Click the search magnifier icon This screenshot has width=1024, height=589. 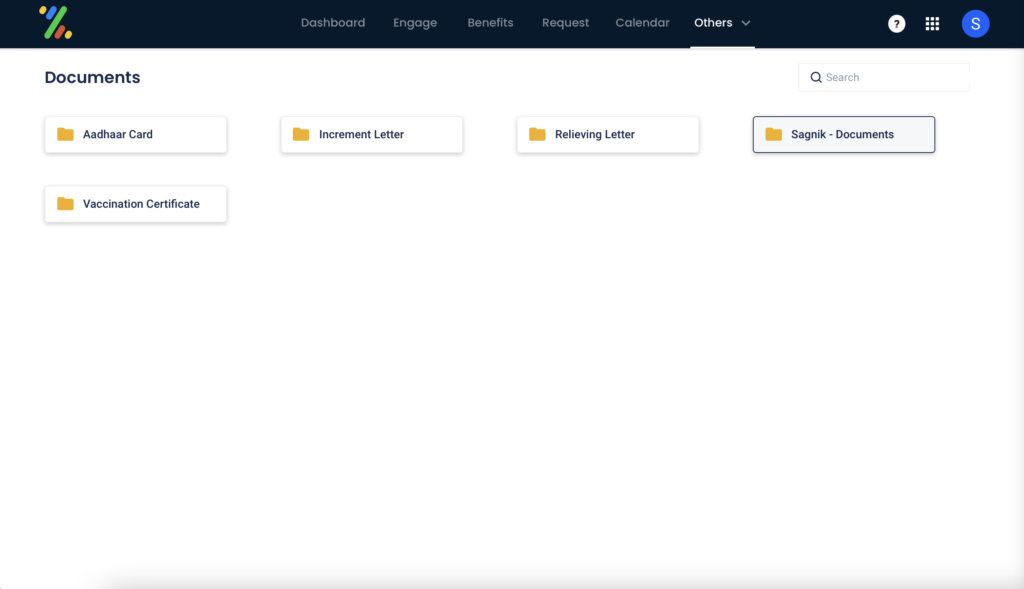[816, 77]
